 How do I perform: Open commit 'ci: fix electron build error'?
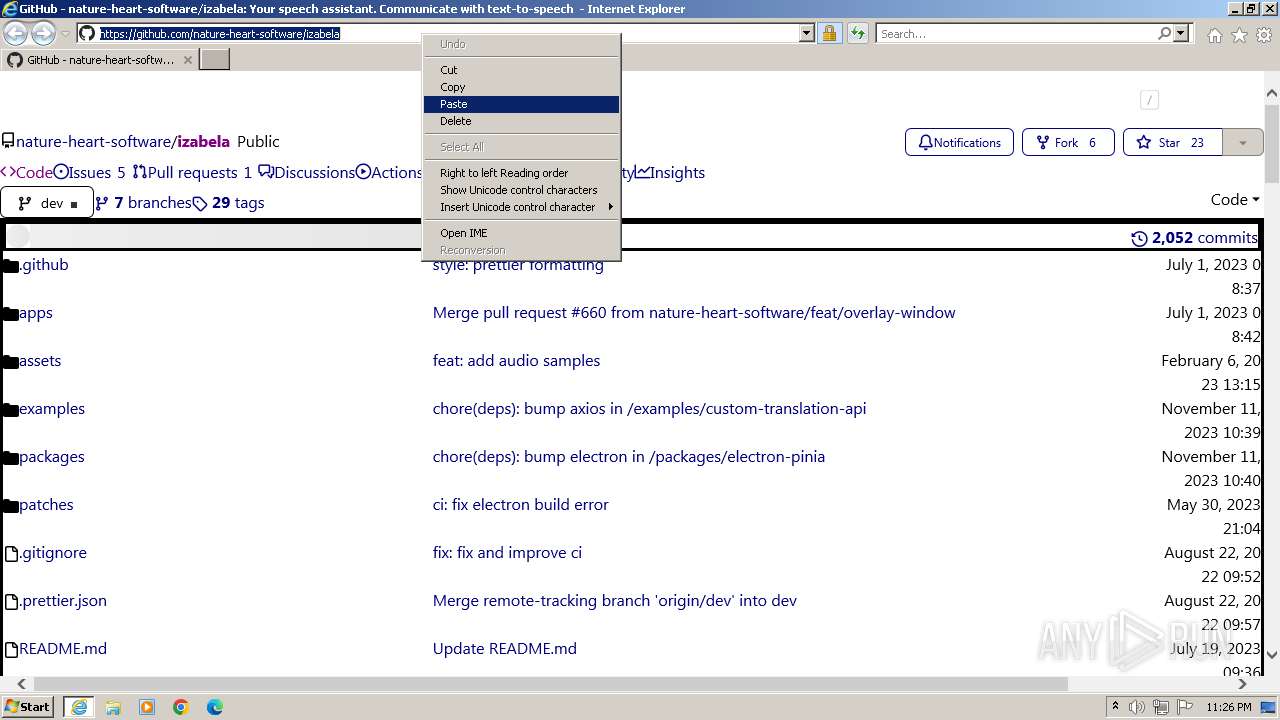tap(520, 504)
